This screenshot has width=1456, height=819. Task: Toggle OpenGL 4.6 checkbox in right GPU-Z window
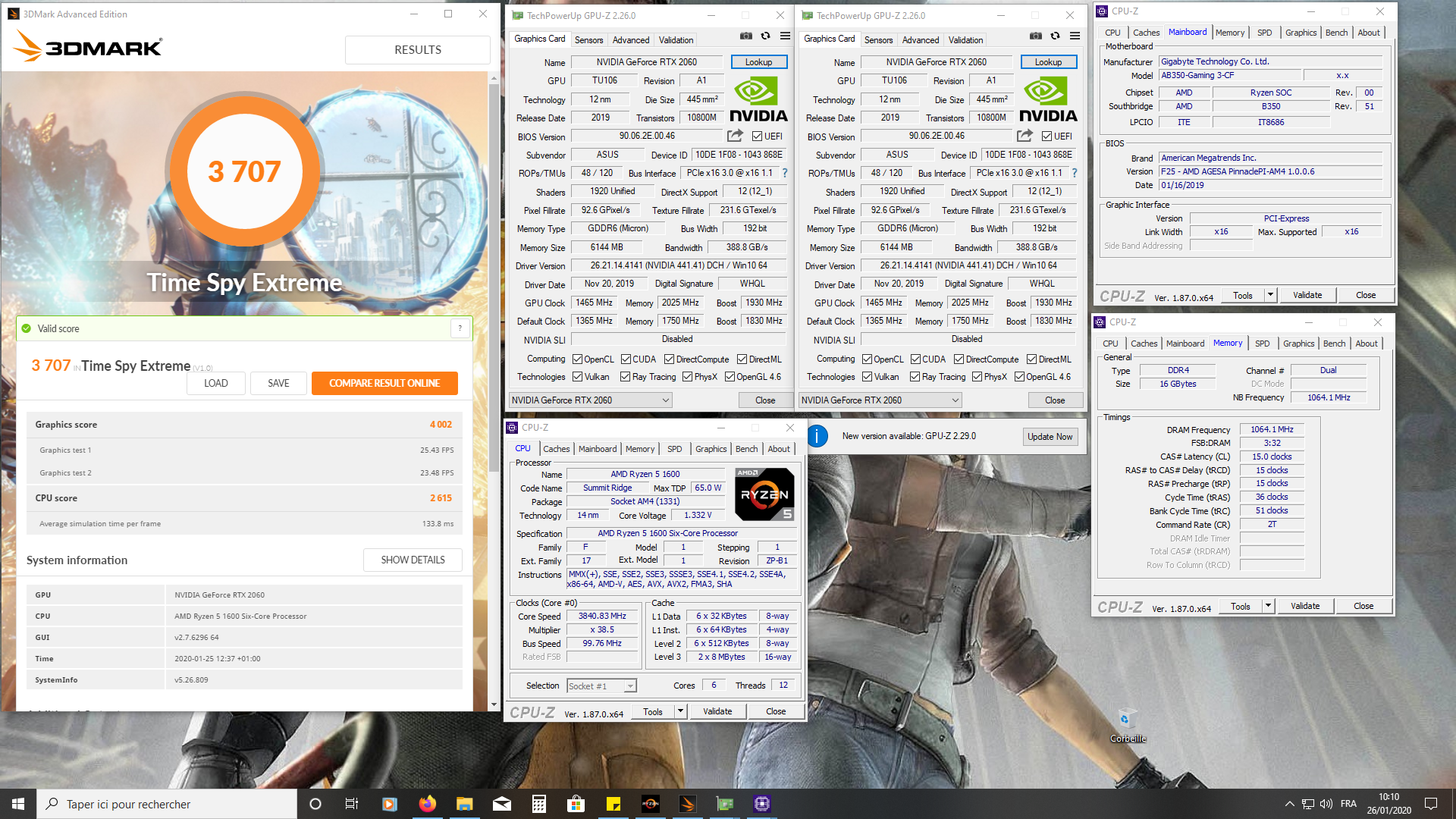point(1019,377)
